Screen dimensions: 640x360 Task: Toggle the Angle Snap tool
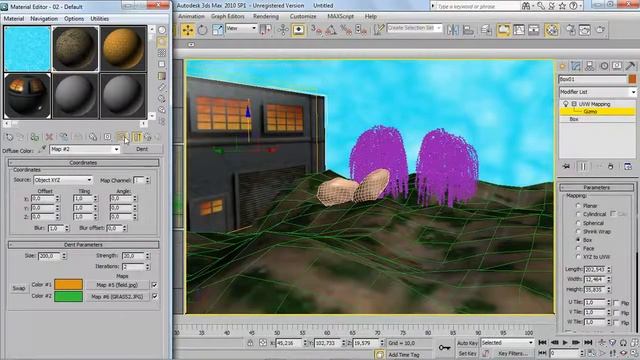pos(331,30)
